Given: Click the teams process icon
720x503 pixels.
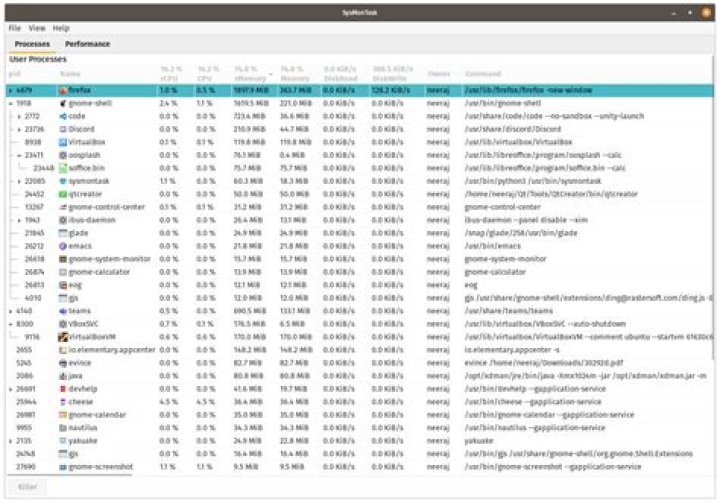Looking at the screenshot, I should [x=63, y=311].
